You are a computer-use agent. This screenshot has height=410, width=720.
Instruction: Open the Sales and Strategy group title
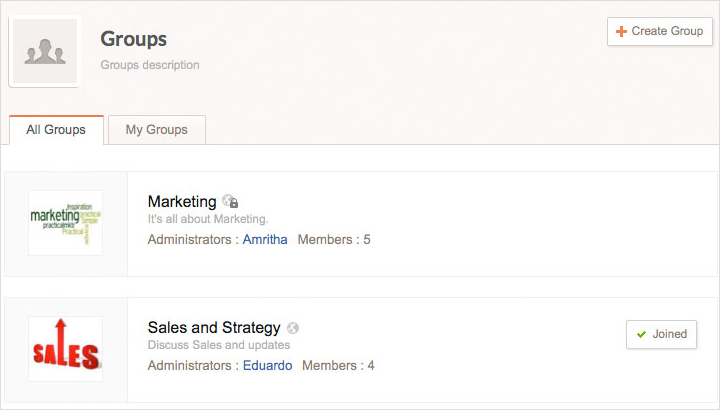pos(214,327)
